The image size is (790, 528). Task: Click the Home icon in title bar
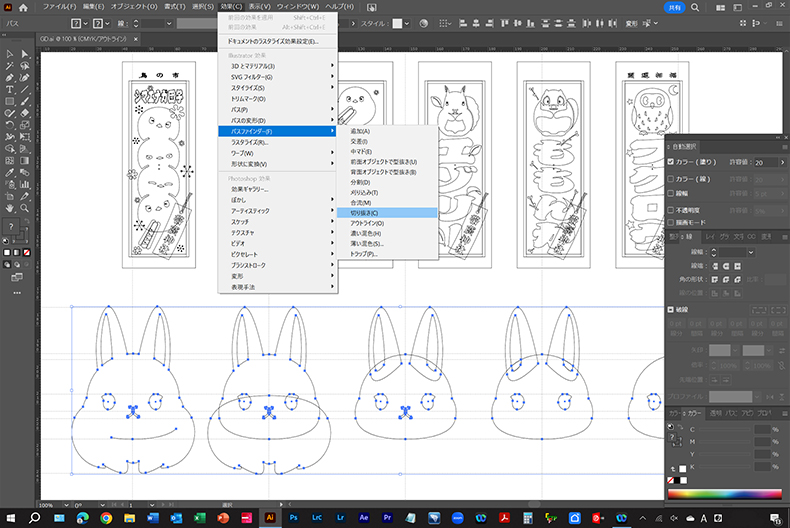(x=23, y=8)
